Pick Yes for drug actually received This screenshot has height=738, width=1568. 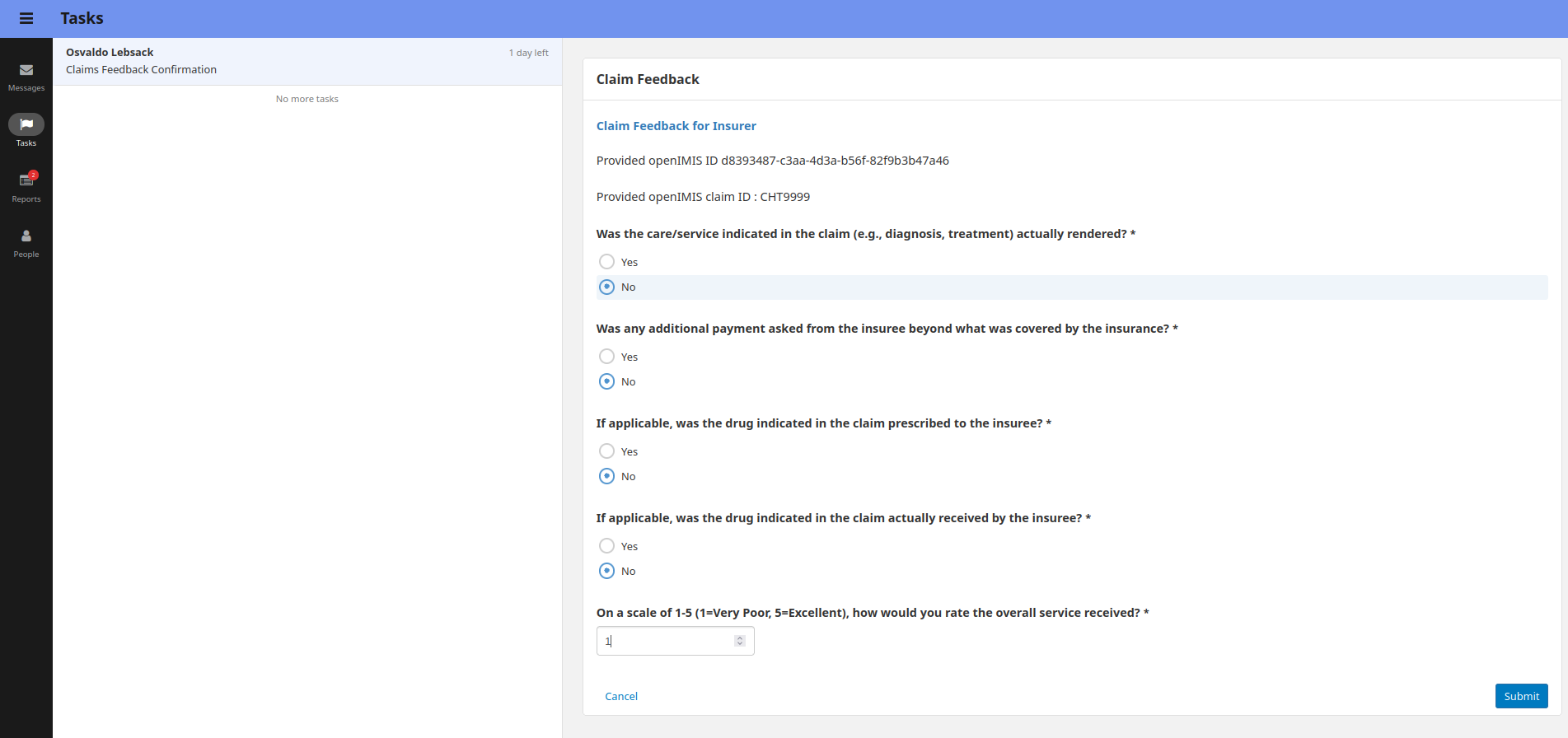(607, 546)
